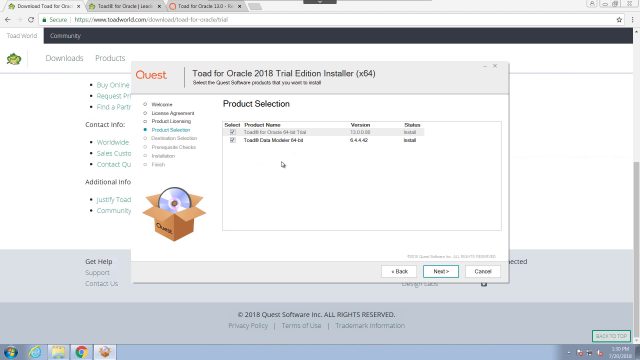The height and width of the screenshot is (360, 640).
Task: Open Buy Online link
Action: point(113,85)
